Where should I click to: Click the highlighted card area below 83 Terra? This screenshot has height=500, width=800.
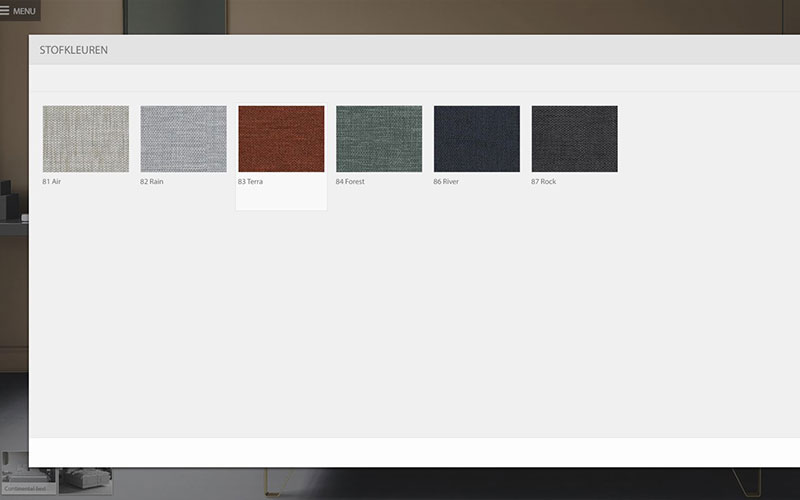281,199
